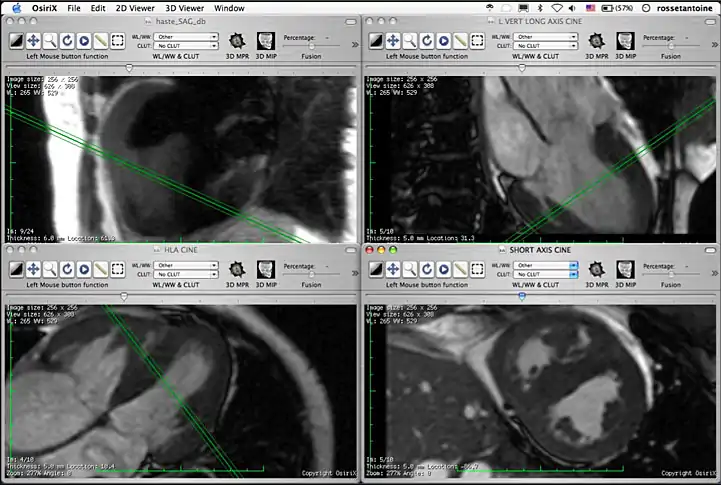This screenshot has height=485, width=721.
Task: Choose the Zoom magnifier tool in L VERT LONG AXIS CINE window
Action: click(x=410, y=41)
